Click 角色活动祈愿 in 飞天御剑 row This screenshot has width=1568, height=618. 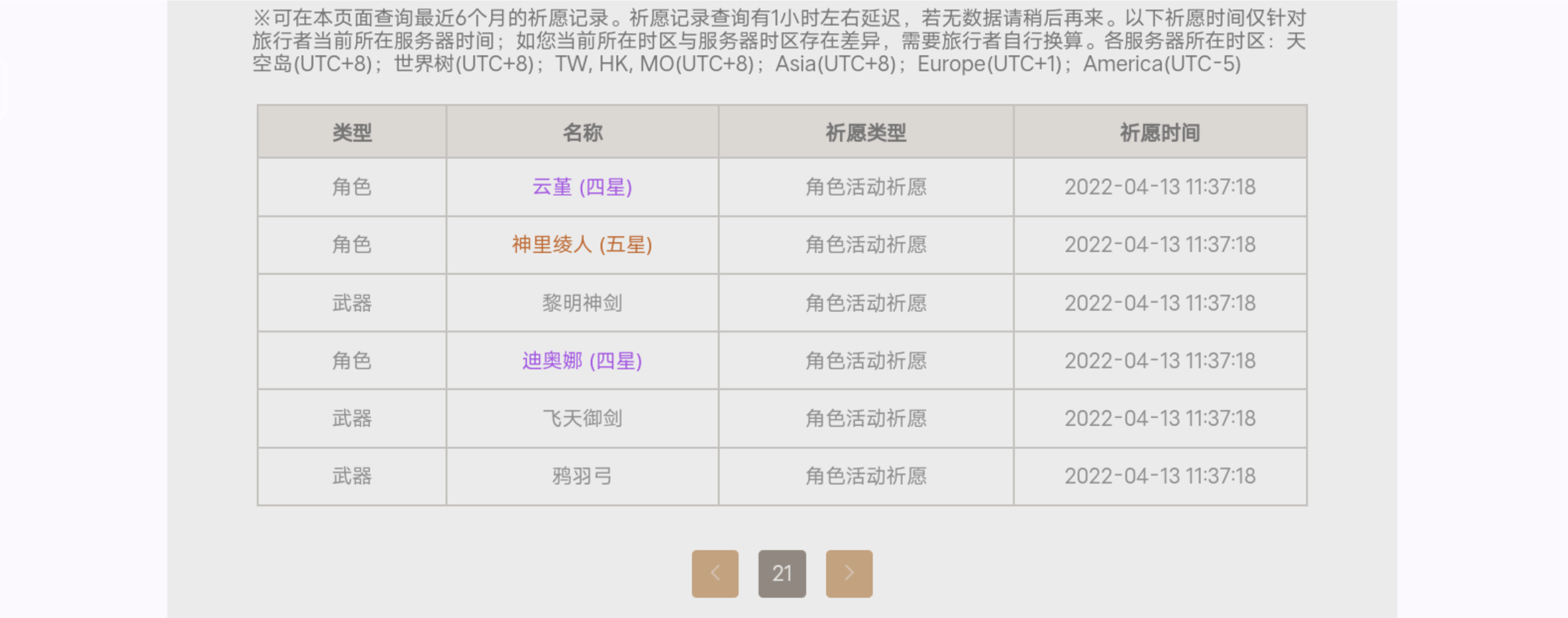[x=865, y=419]
